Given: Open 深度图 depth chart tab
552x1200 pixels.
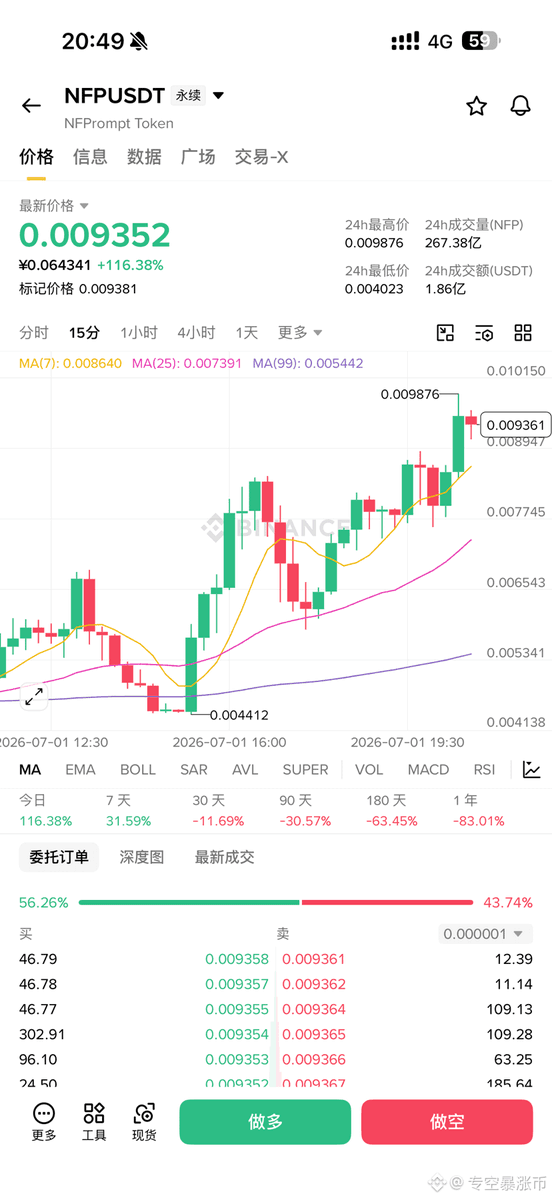Looking at the screenshot, I should tap(142, 857).
